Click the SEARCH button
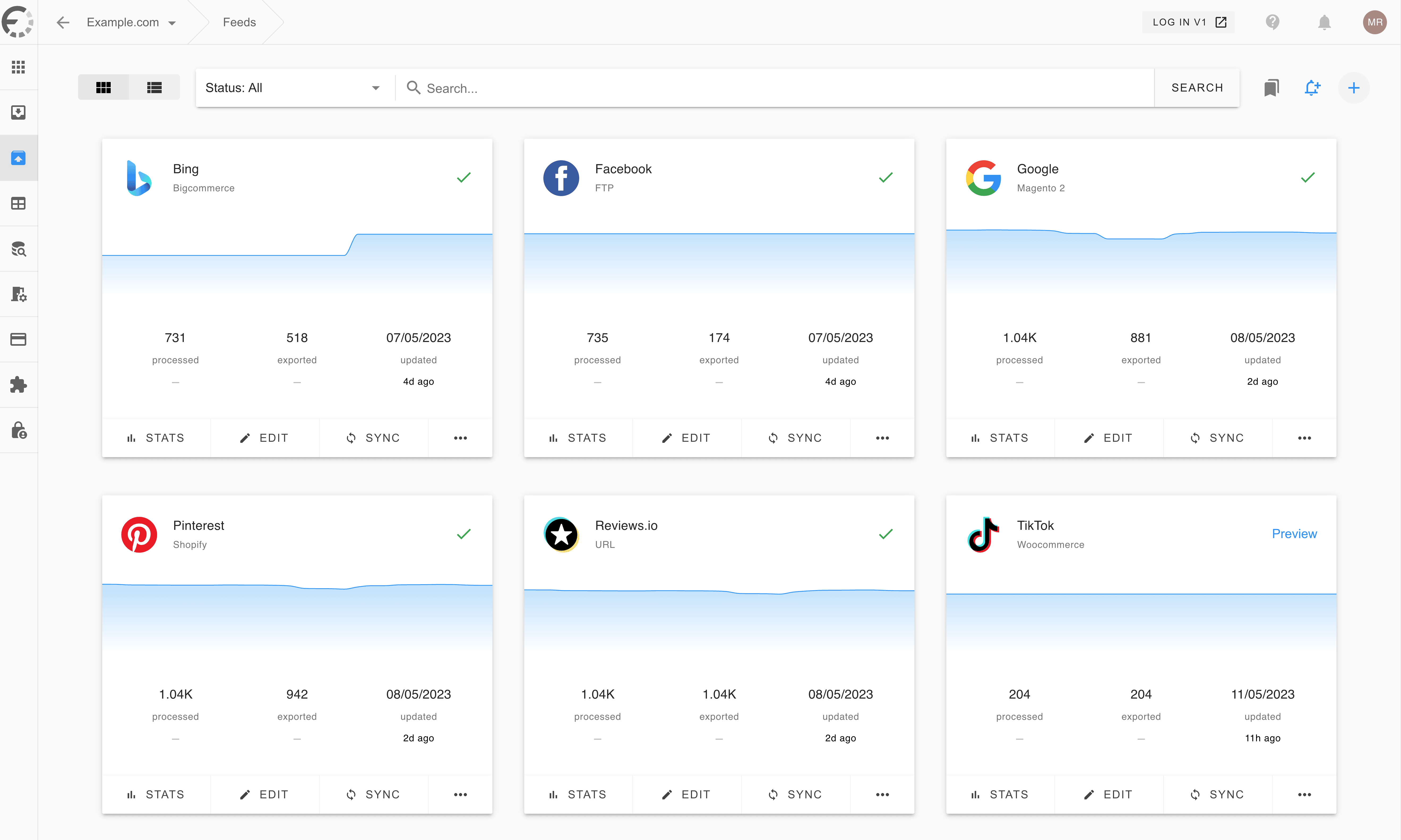The height and width of the screenshot is (840, 1401). pos(1197,88)
